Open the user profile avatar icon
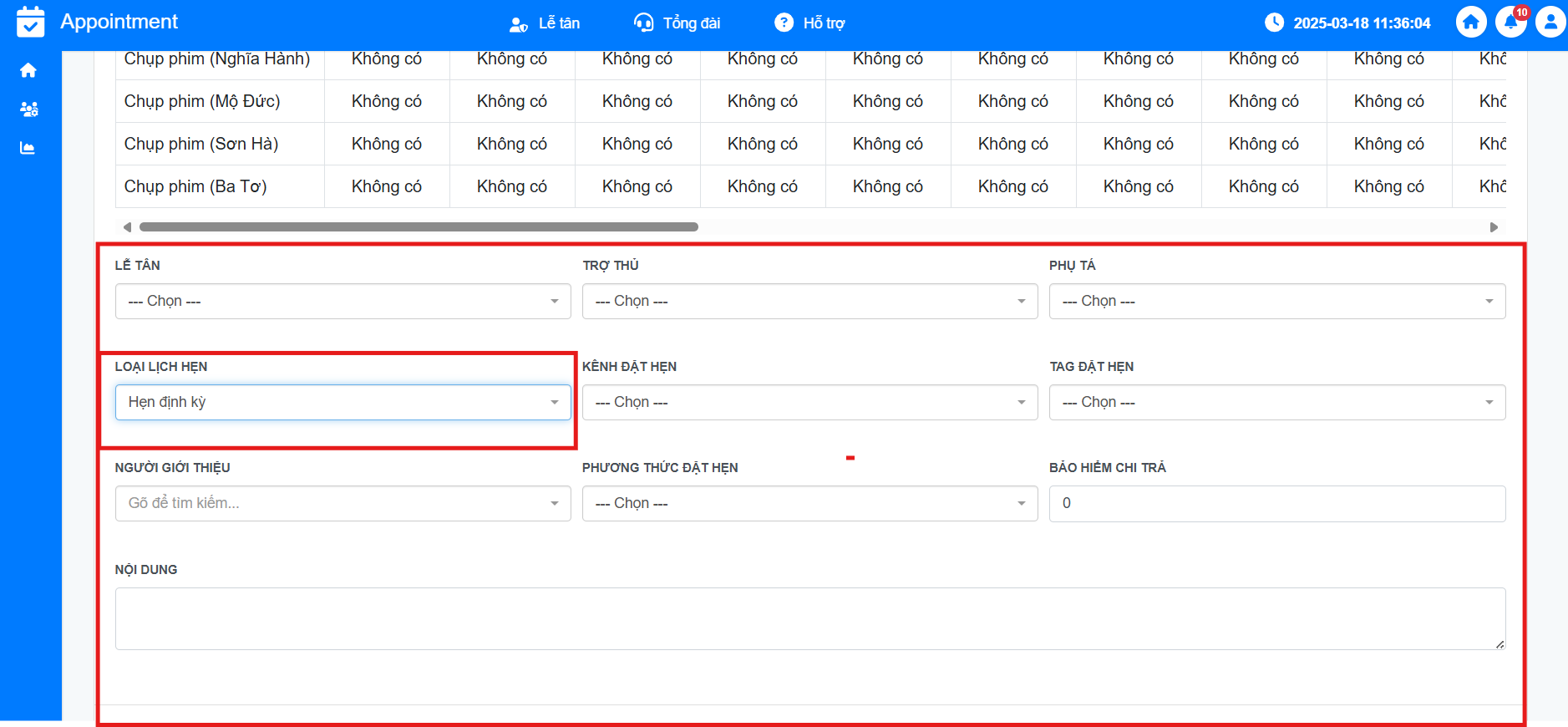 tap(1550, 23)
